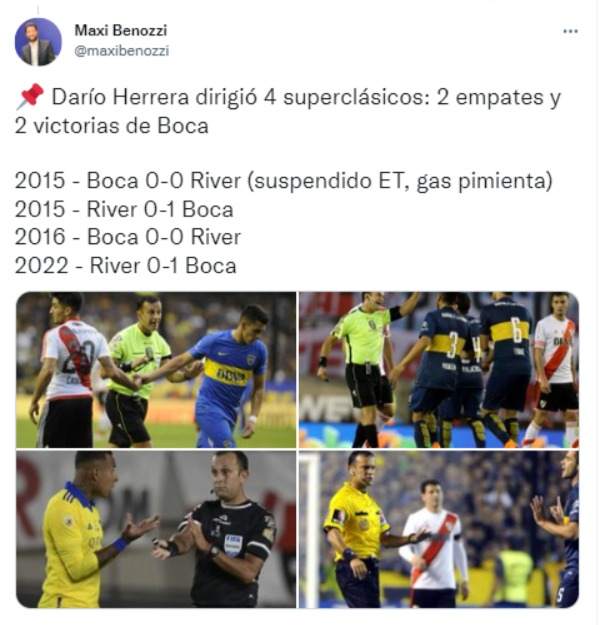The height and width of the screenshot is (625, 603).
Task: Click the 'suspendido ET, gas pimienta' result line
Action: pos(283,181)
